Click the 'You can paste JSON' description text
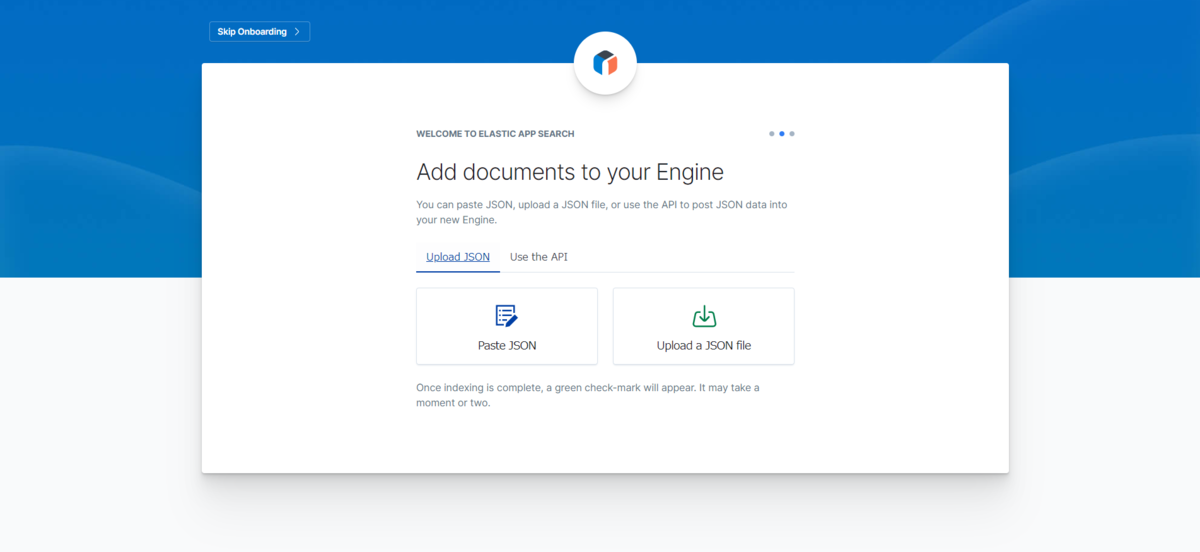1200x552 pixels. [x=602, y=212]
